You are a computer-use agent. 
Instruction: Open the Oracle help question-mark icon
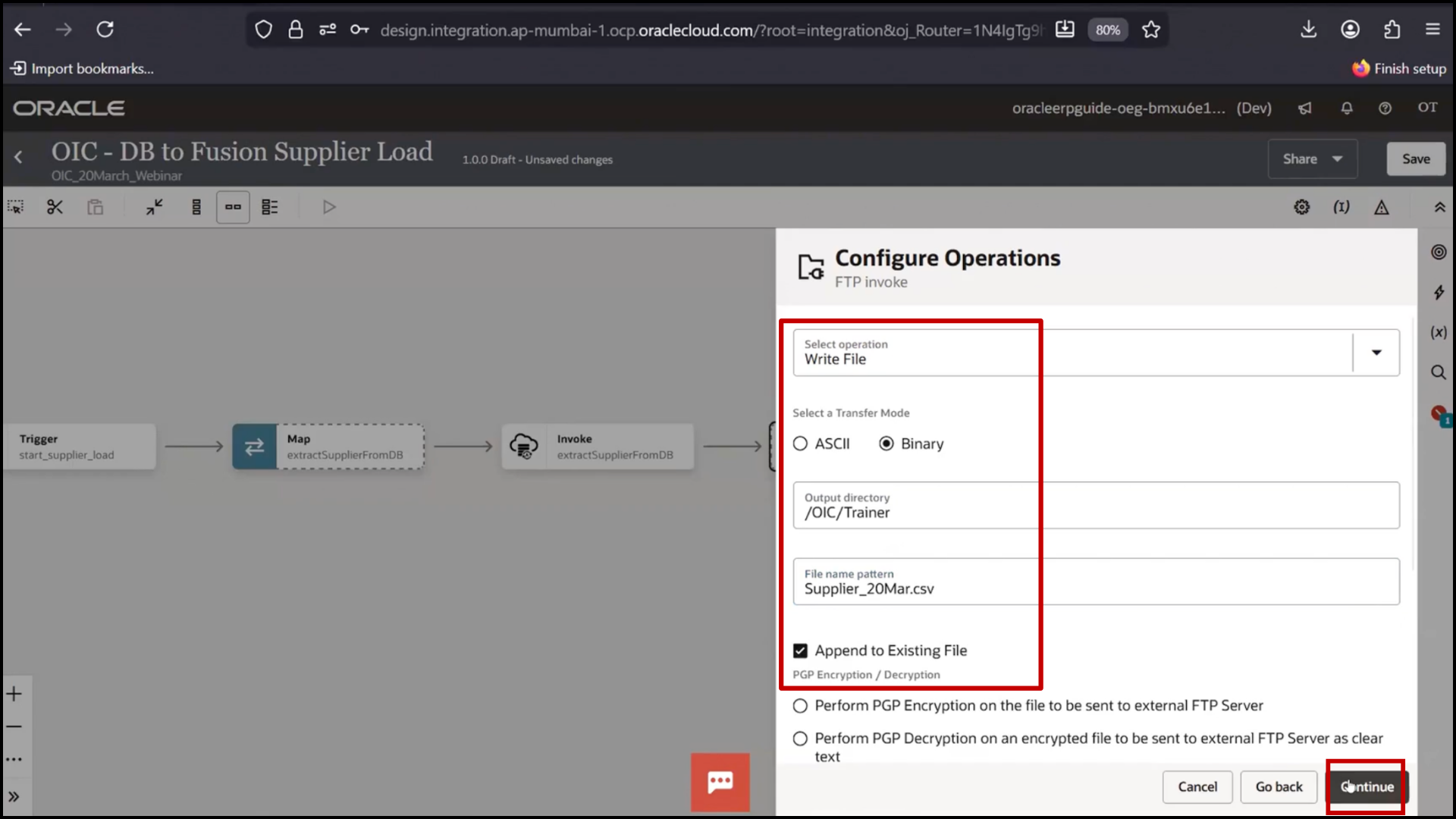tap(1385, 108)
